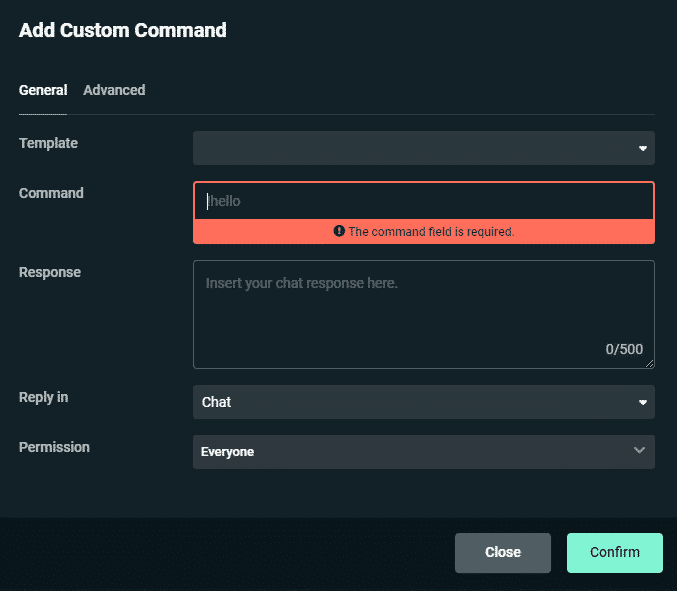Screen dimensions: 677x591
Task: Click the Permission chevron icon
Action: click(639, 450)
